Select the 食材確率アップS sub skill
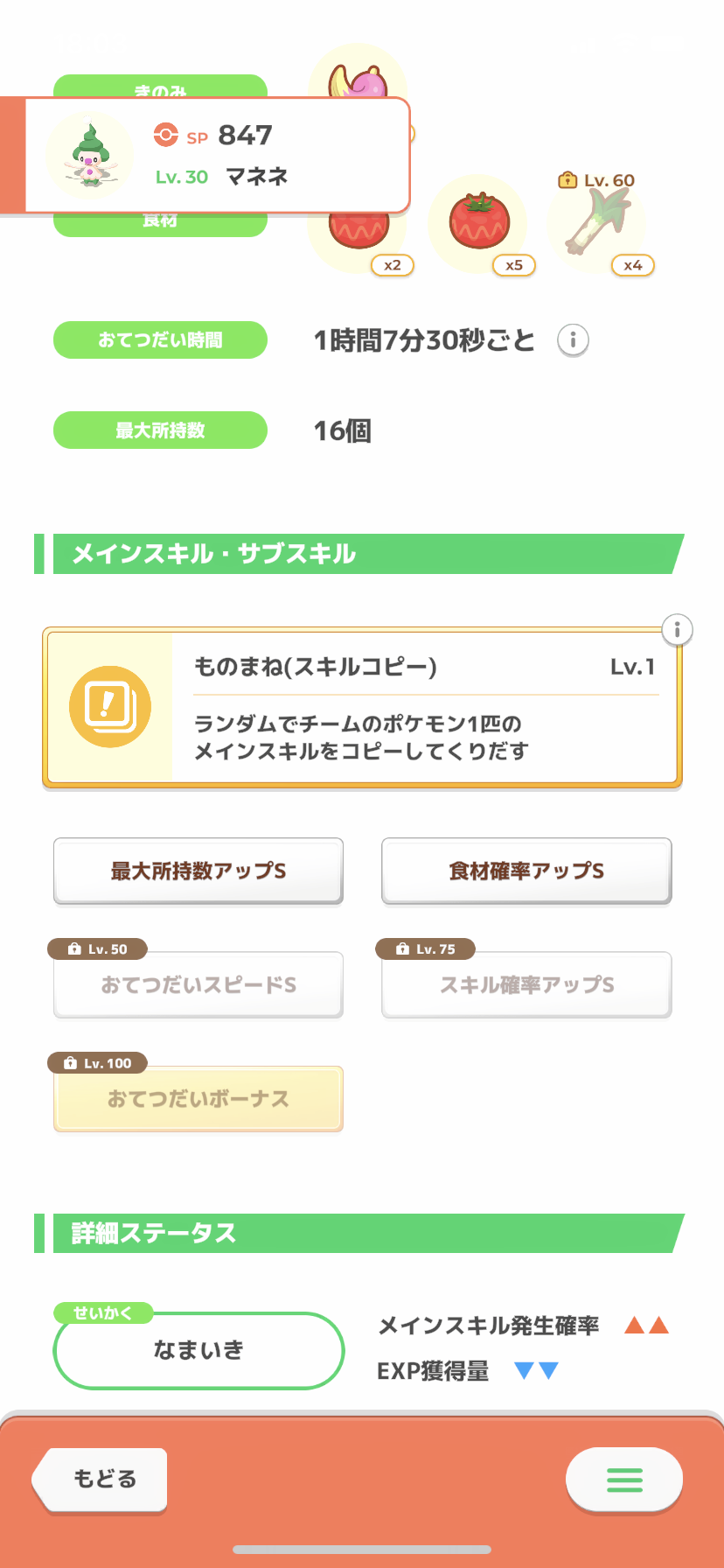The width and height of the screenshot is (724, 1568). coord(526,871)
